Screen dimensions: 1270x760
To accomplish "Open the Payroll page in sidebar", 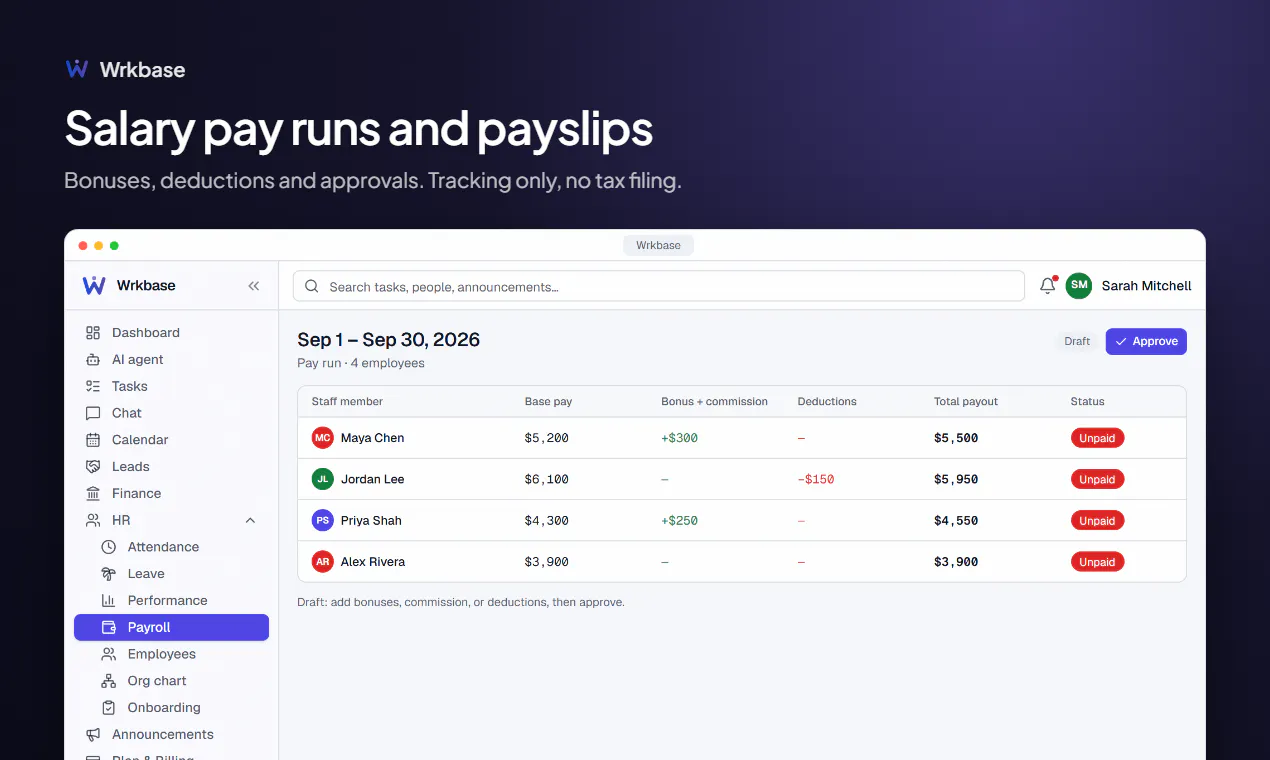I will (171, 627).
